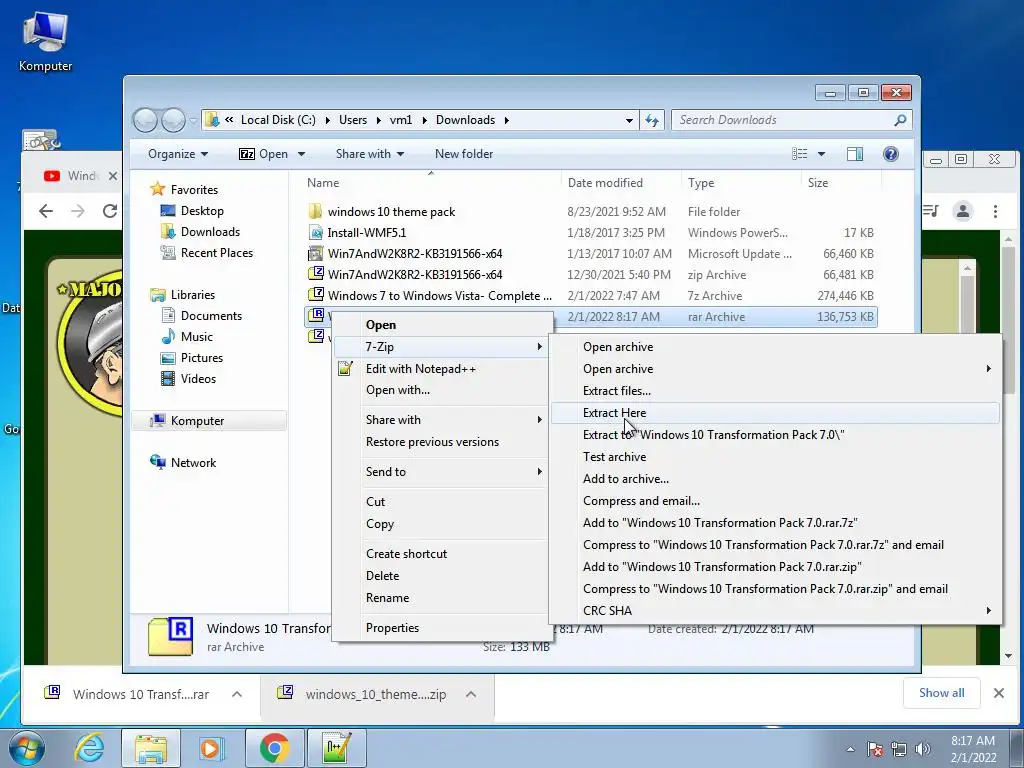Select windows 10 theme pack folder

[391, 212]
